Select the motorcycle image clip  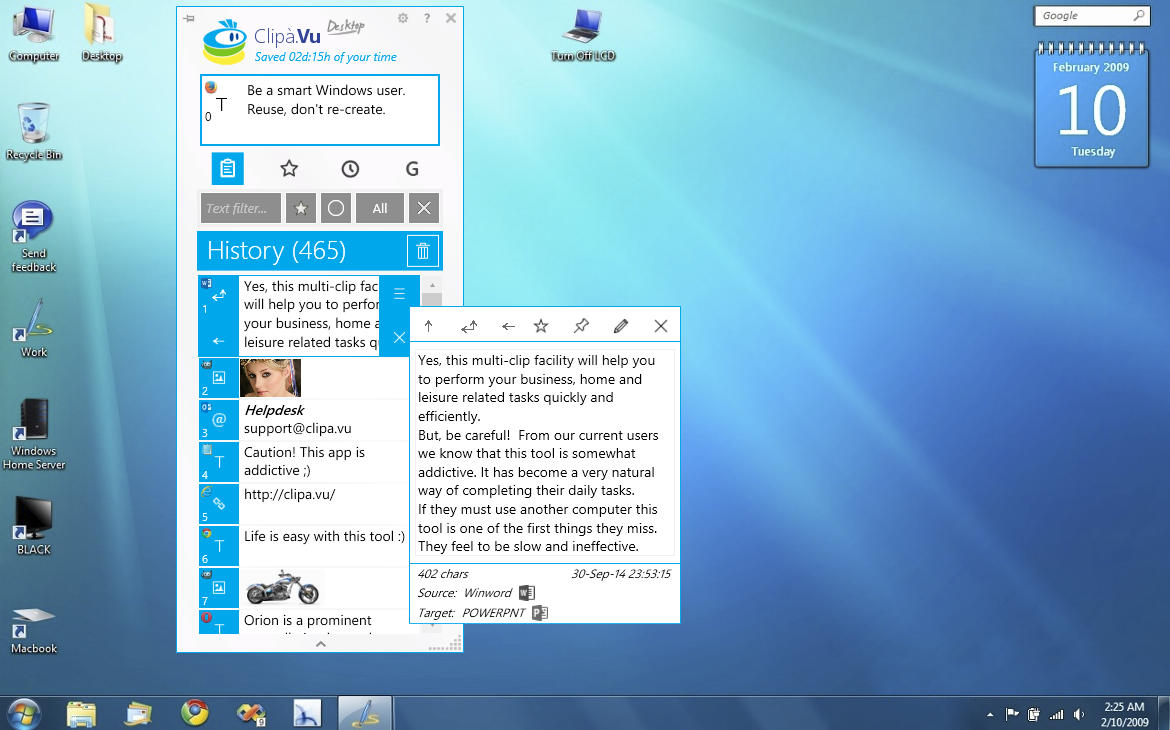[x=282, y=587]
